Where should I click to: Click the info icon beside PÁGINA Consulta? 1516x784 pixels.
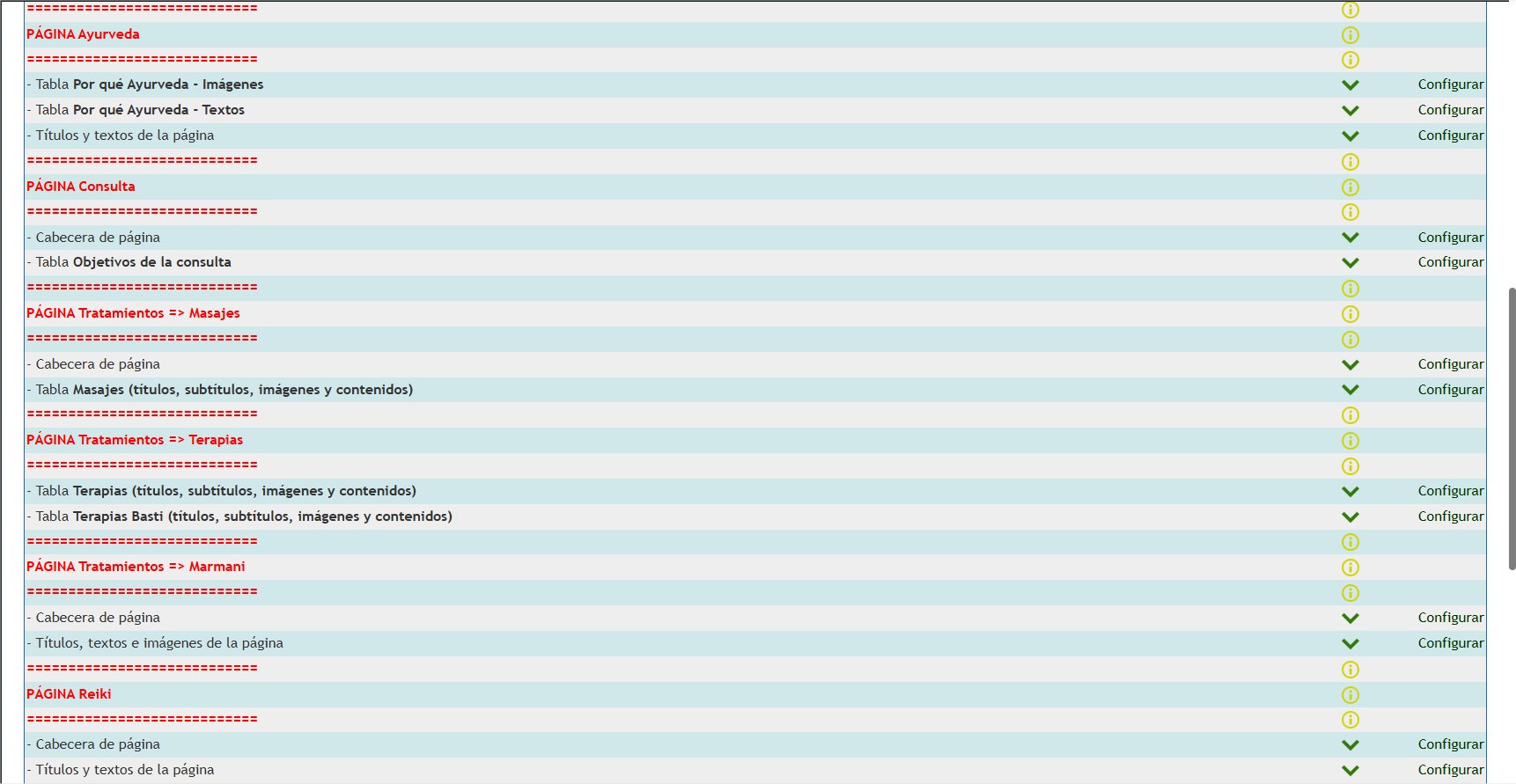(x=1350, y=187)
